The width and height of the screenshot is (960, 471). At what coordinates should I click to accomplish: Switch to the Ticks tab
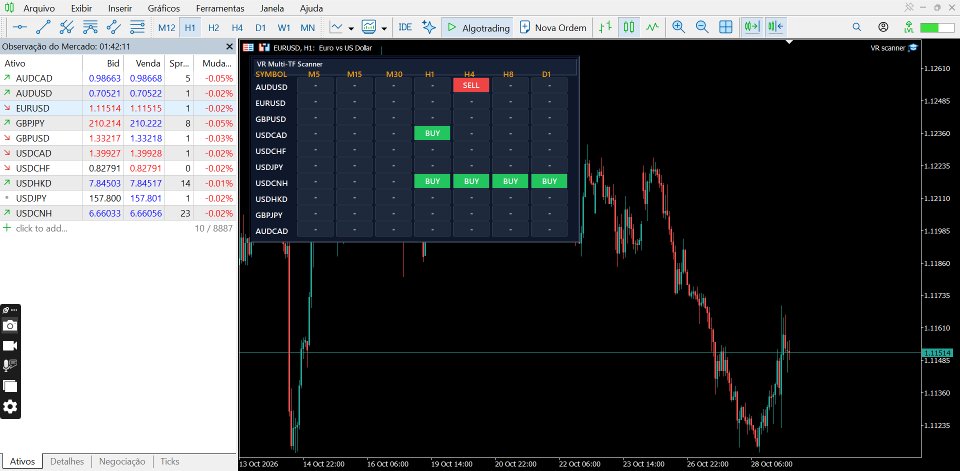pos(170,461)
